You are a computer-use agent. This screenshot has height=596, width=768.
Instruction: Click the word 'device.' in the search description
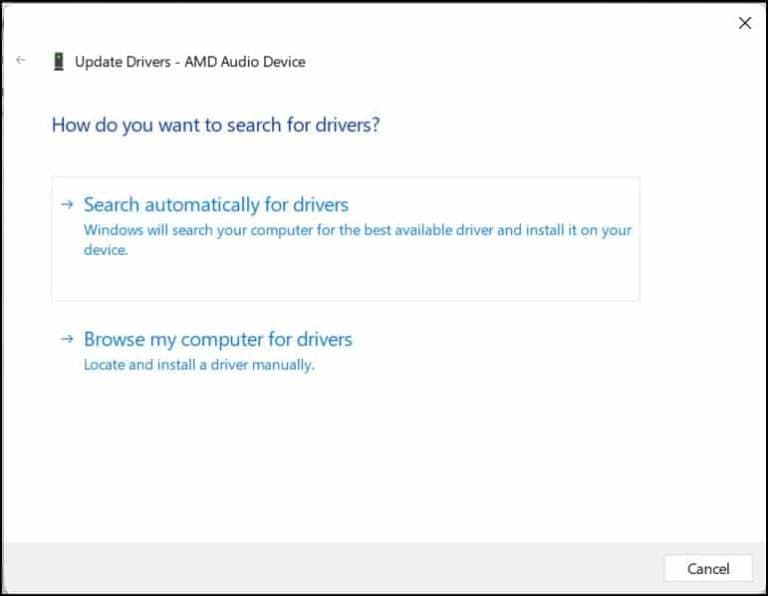coord(106,250)
